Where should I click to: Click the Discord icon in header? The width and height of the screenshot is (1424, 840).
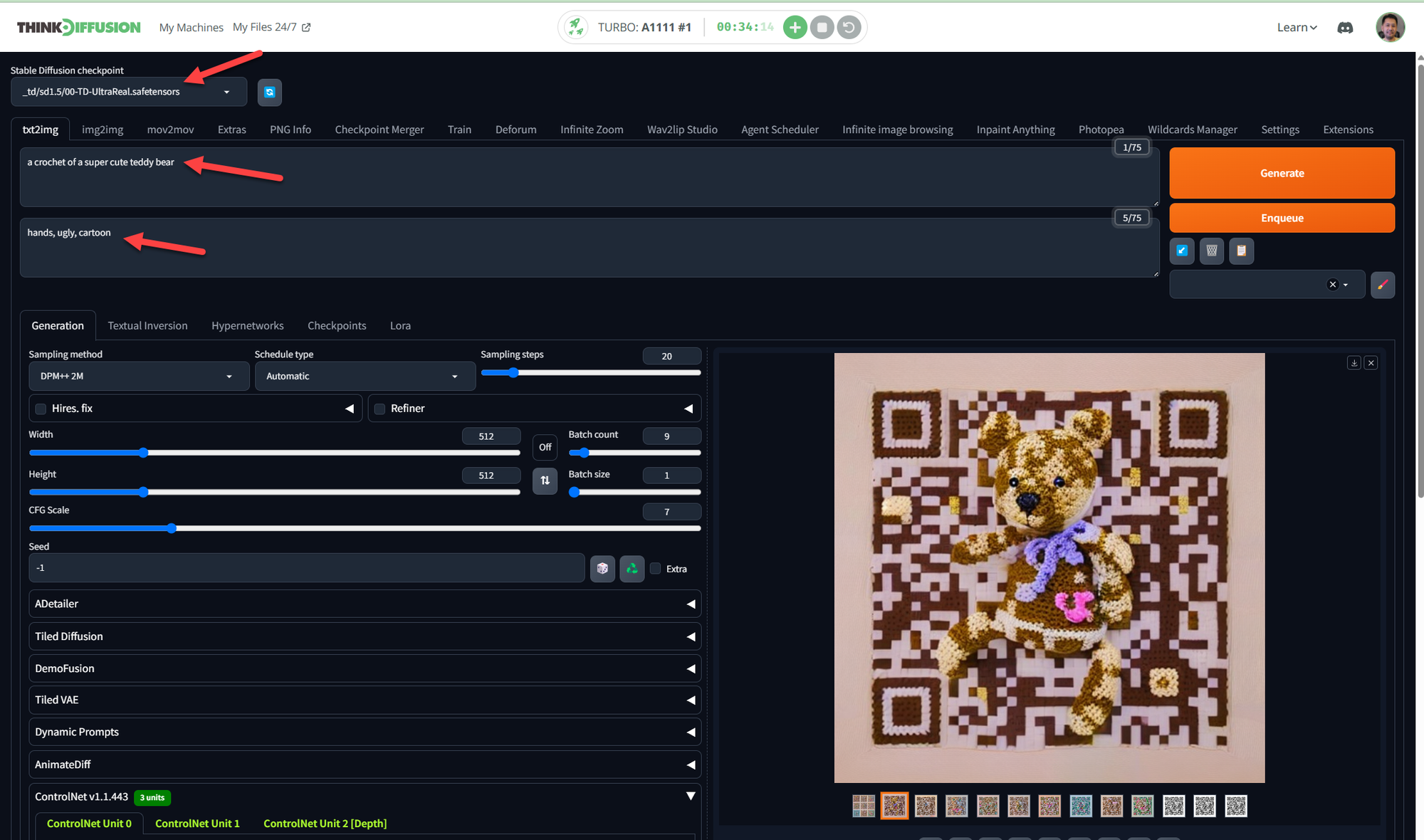click(1345, 28)
